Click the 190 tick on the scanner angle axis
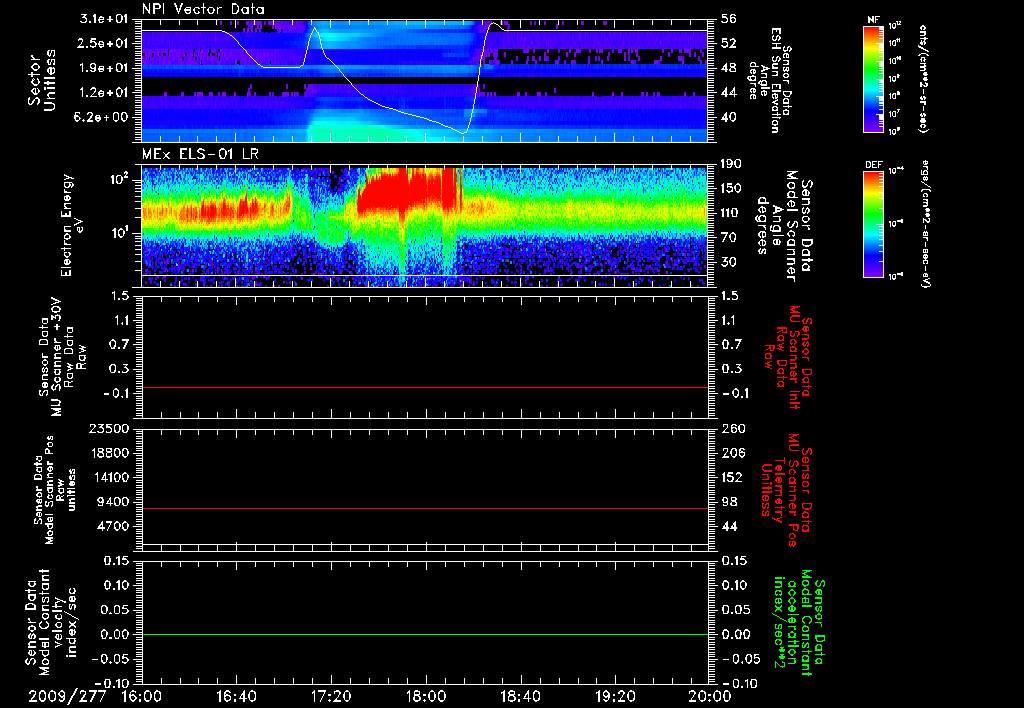Screen dimensions: 1024x708 tap(732, 164)
